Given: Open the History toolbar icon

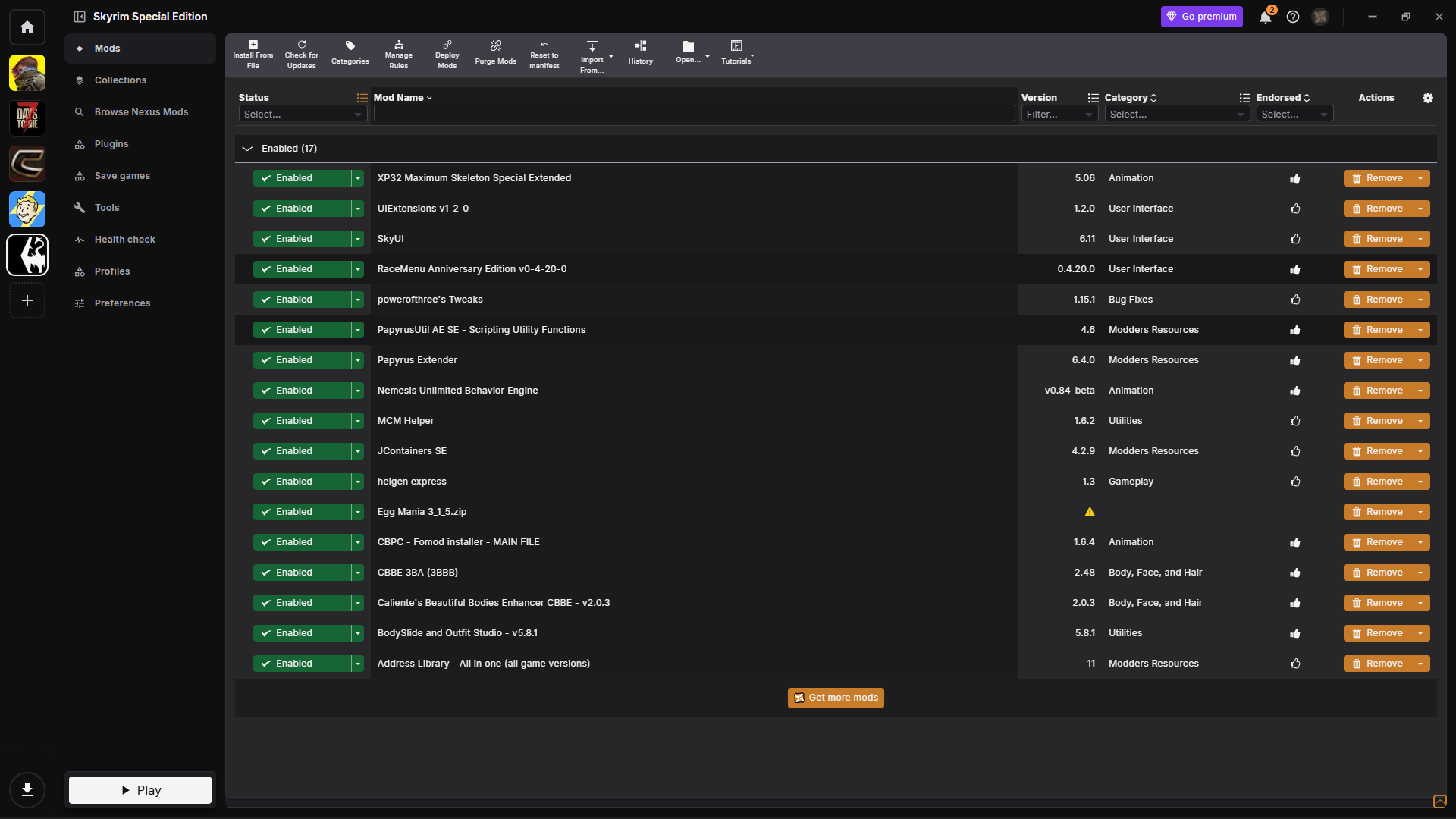Looking at the screenshot, I should tap(641, 55).
